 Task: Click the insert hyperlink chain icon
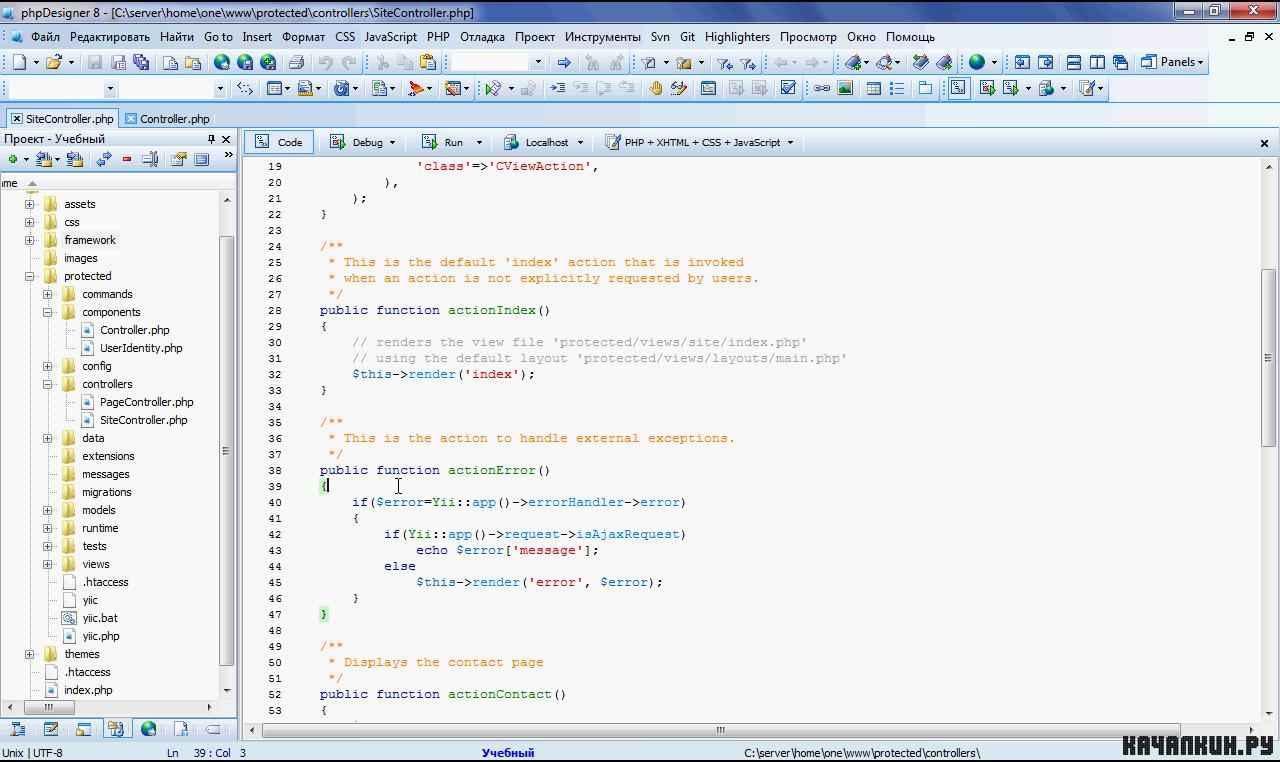pos(821,88)
